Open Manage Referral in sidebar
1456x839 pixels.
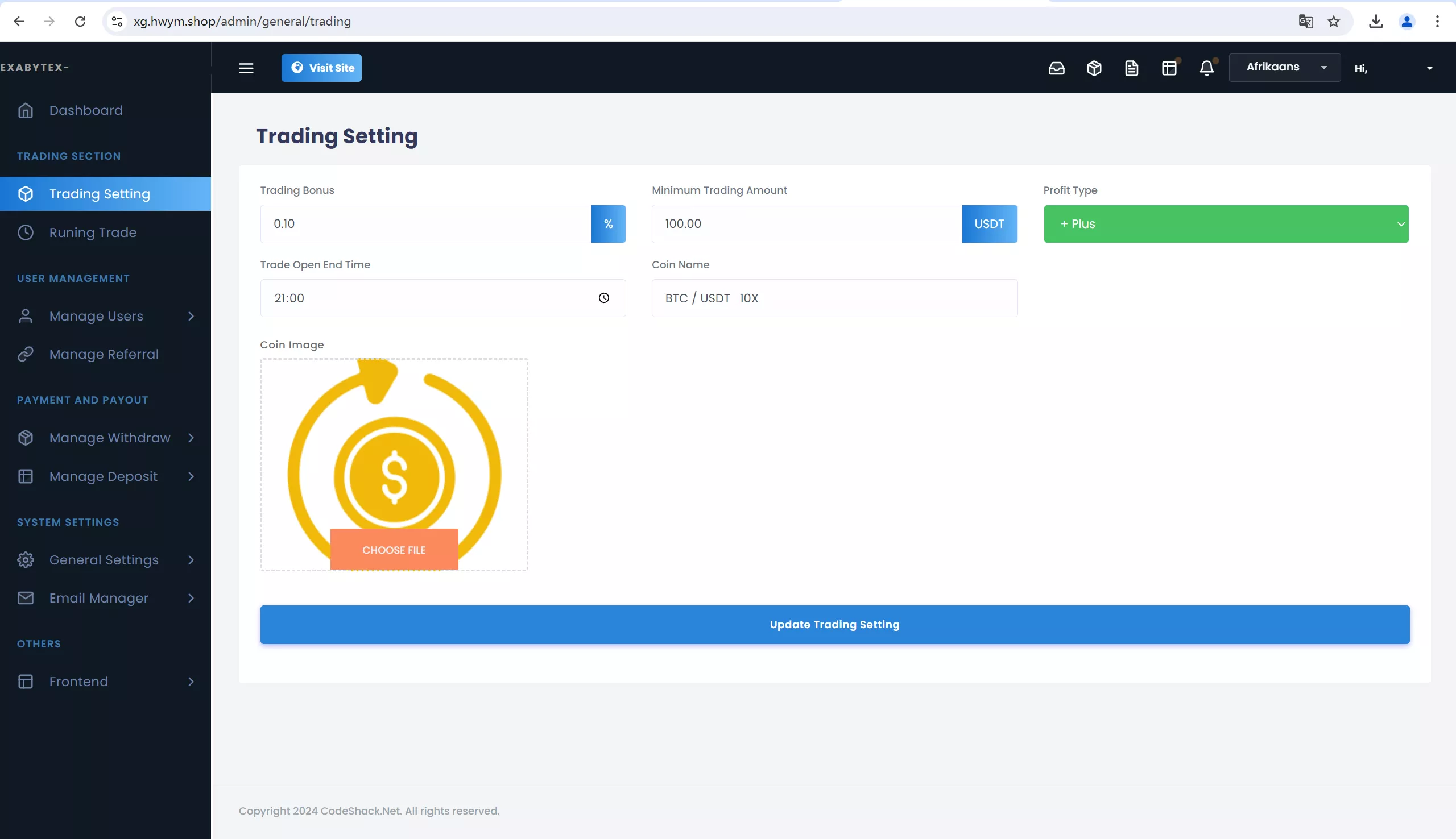104,354
